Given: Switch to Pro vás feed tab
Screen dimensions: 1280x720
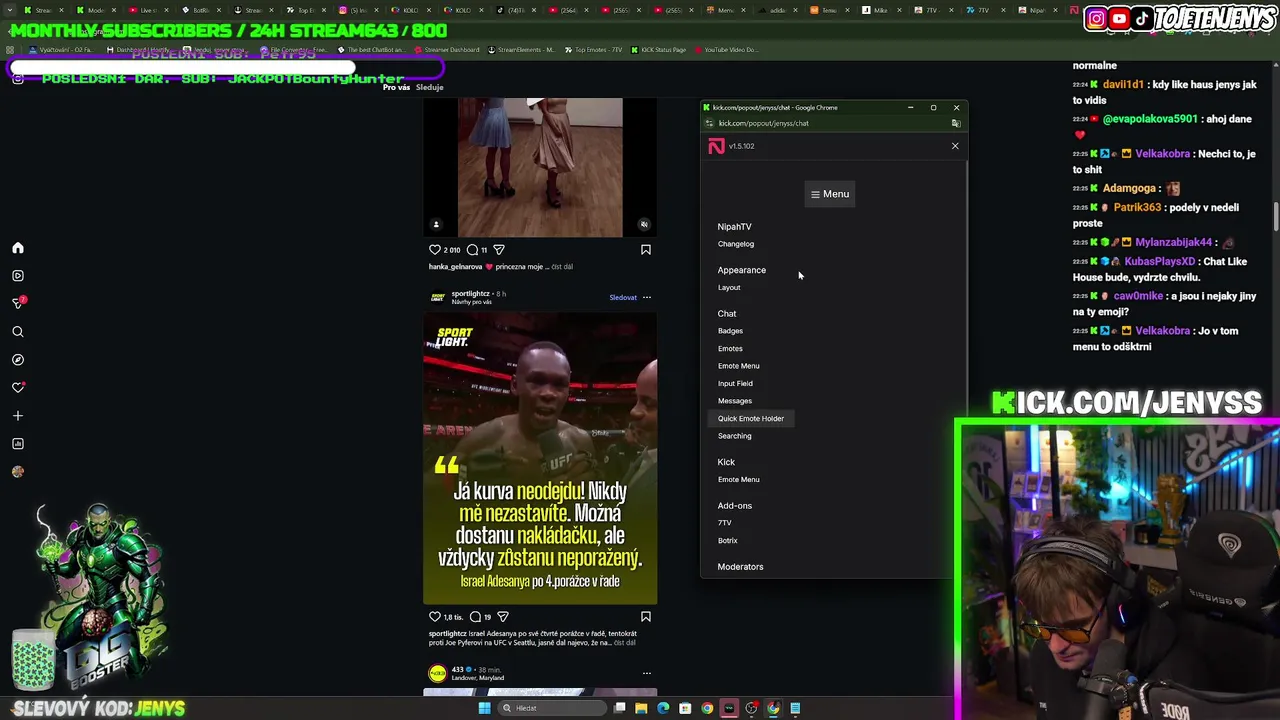Looking at the screenshot, I should (x=396, y=88).
